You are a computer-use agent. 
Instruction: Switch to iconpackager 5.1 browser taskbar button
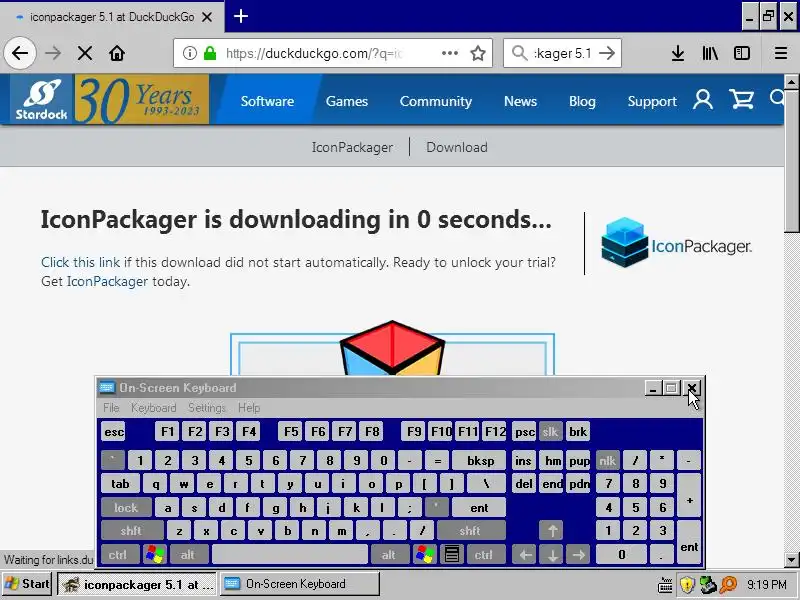pyautogui.click(x=137, y=584)
